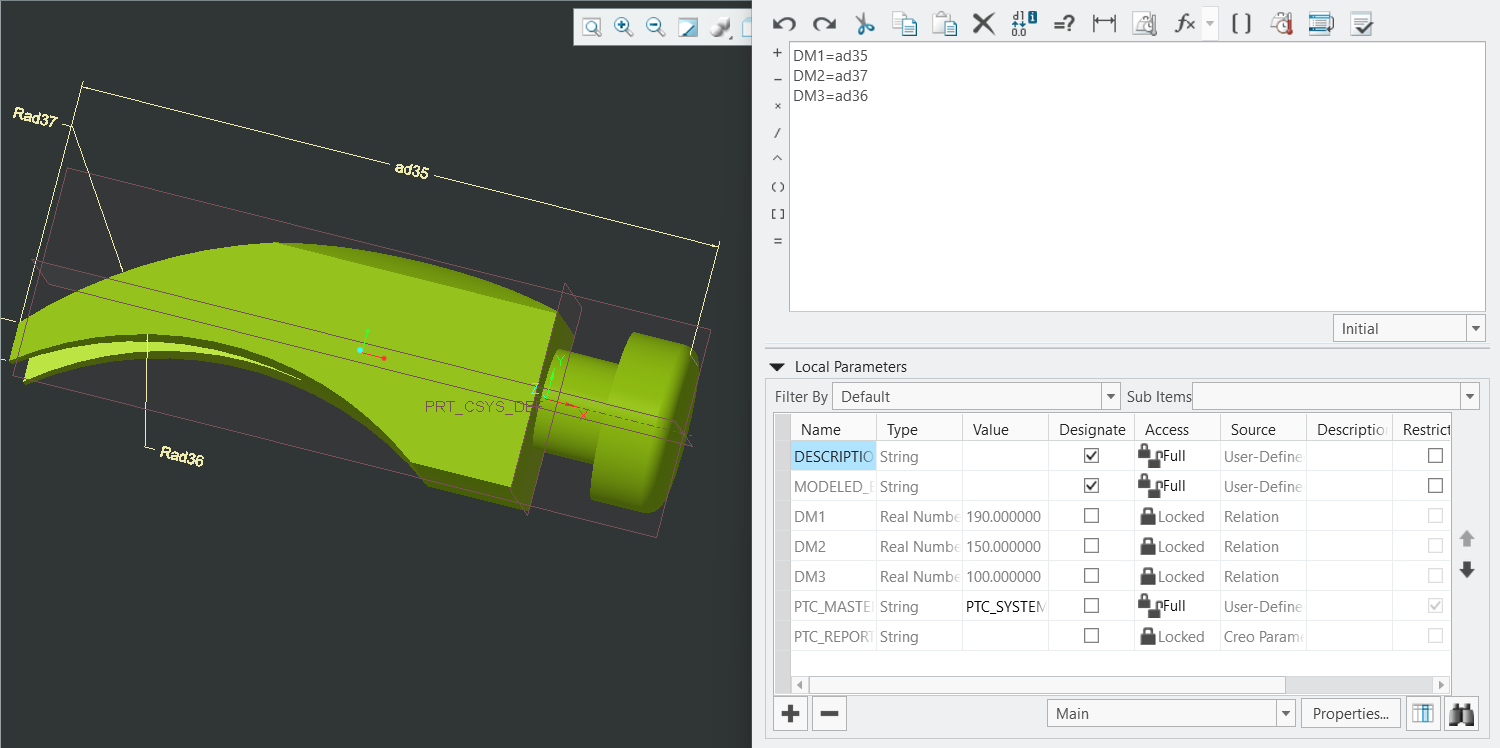Click the Undo arrow in relations toolbar
Image resolution: width=1500 pixels, height=748 pixels.
click(x=784, y=24)
